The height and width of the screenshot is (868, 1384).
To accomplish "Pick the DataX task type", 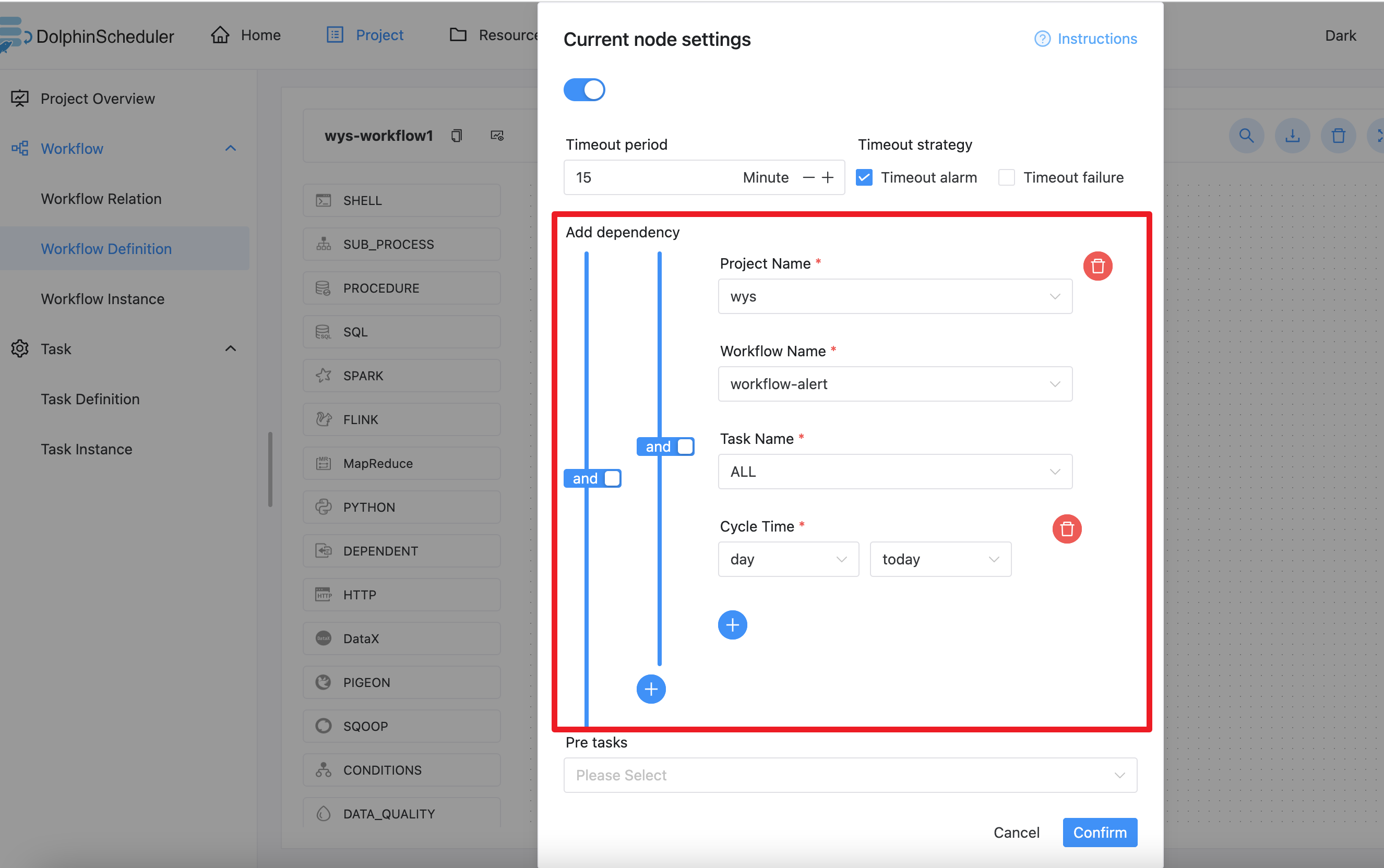I will 401,638.
